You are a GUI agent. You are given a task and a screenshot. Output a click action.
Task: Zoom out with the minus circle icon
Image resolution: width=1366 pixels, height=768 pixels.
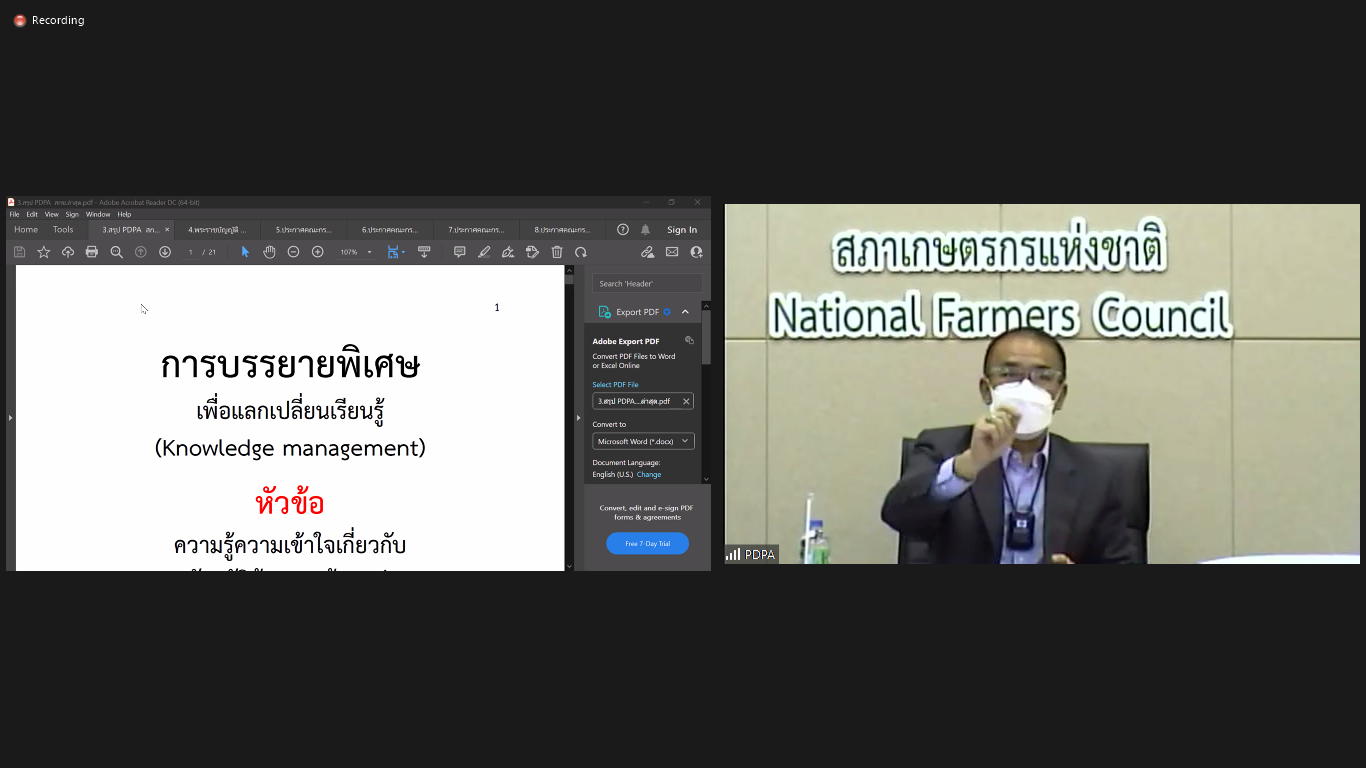[293, 252]
